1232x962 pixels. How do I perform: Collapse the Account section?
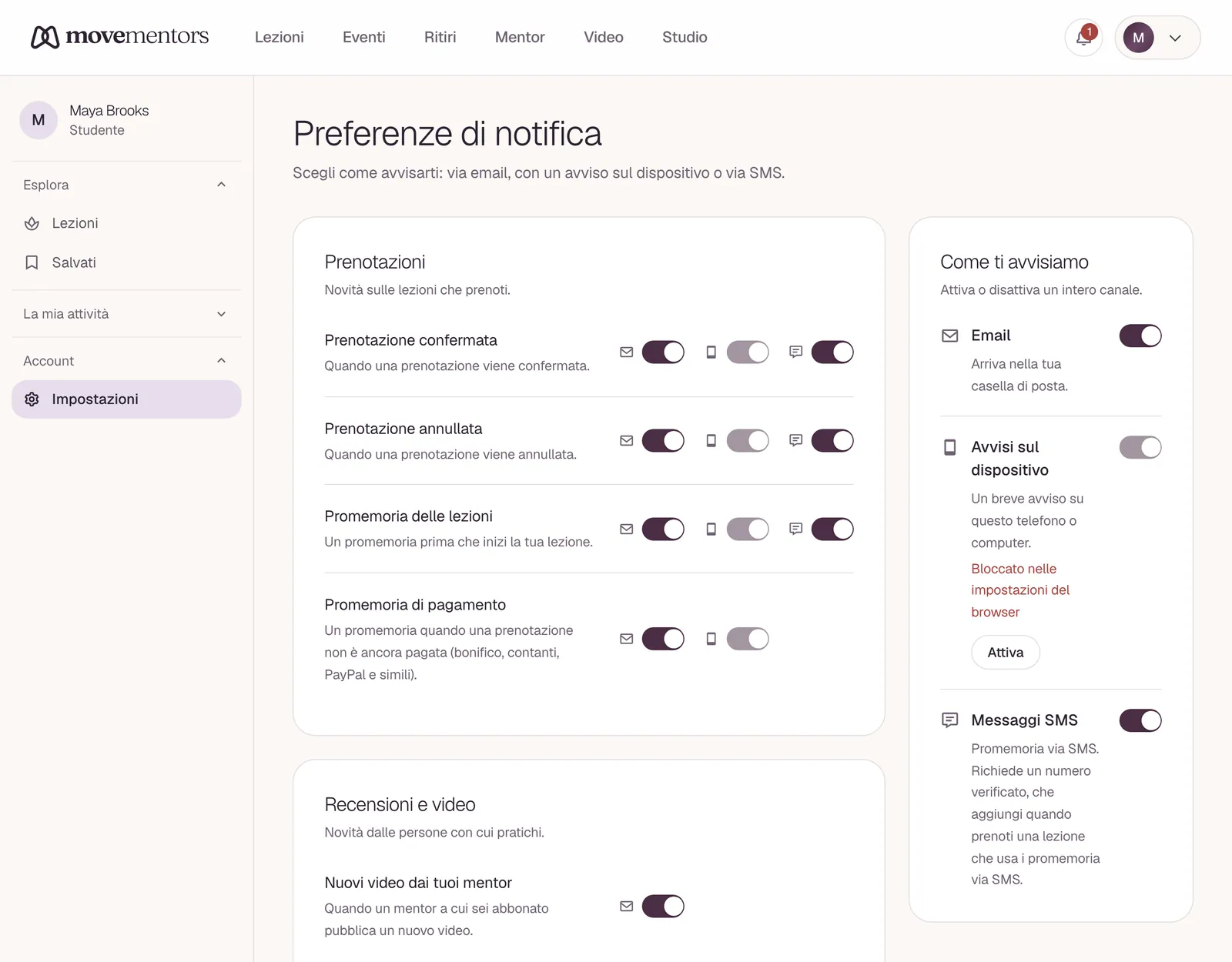tap(126, 361)
